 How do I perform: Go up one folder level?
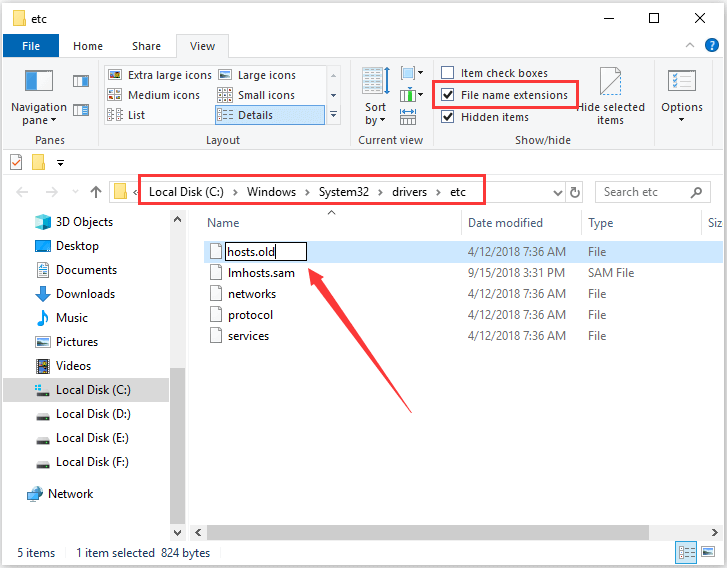(x=96, y=192)
